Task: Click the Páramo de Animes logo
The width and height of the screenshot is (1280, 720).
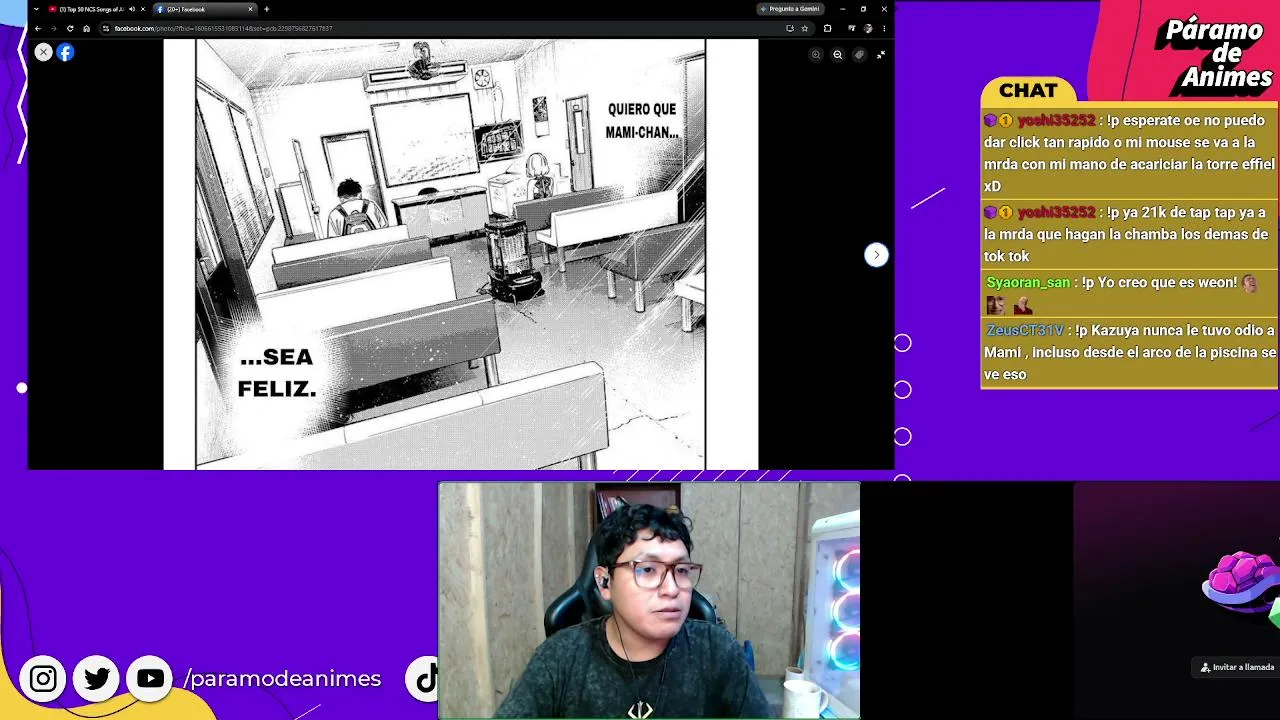Action: [x=1214, y=53]
